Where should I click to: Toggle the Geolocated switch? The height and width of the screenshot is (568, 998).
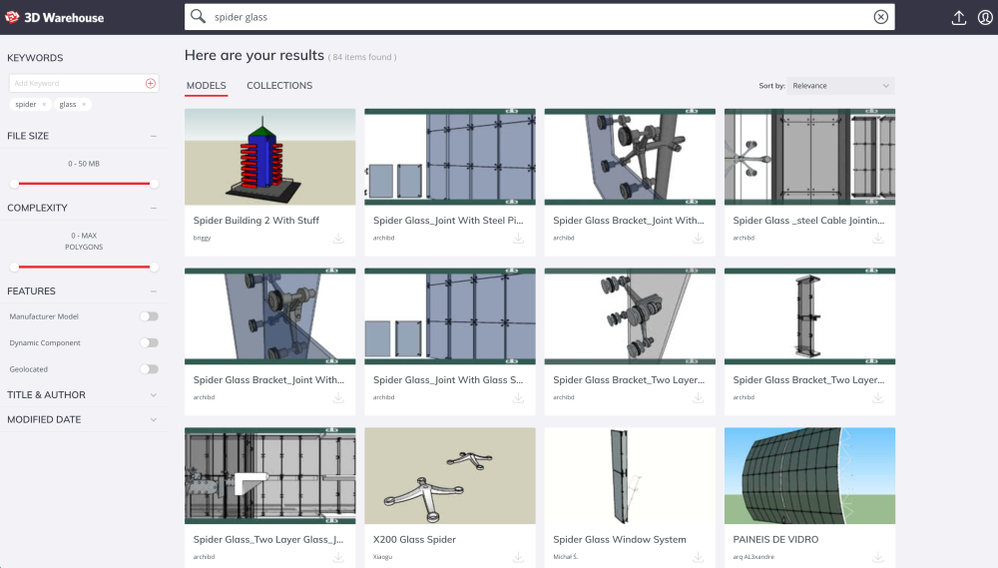click(149, 369)
